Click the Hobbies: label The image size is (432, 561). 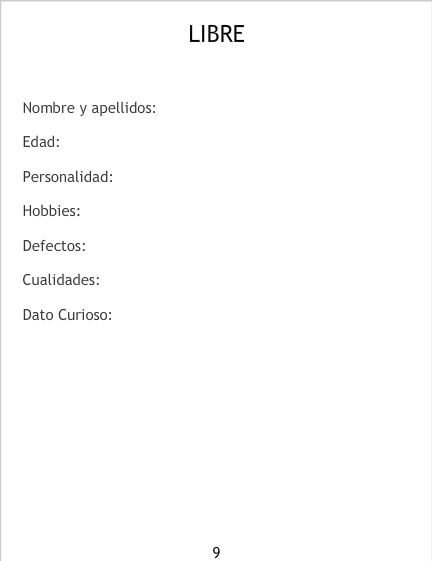point(52,211)
